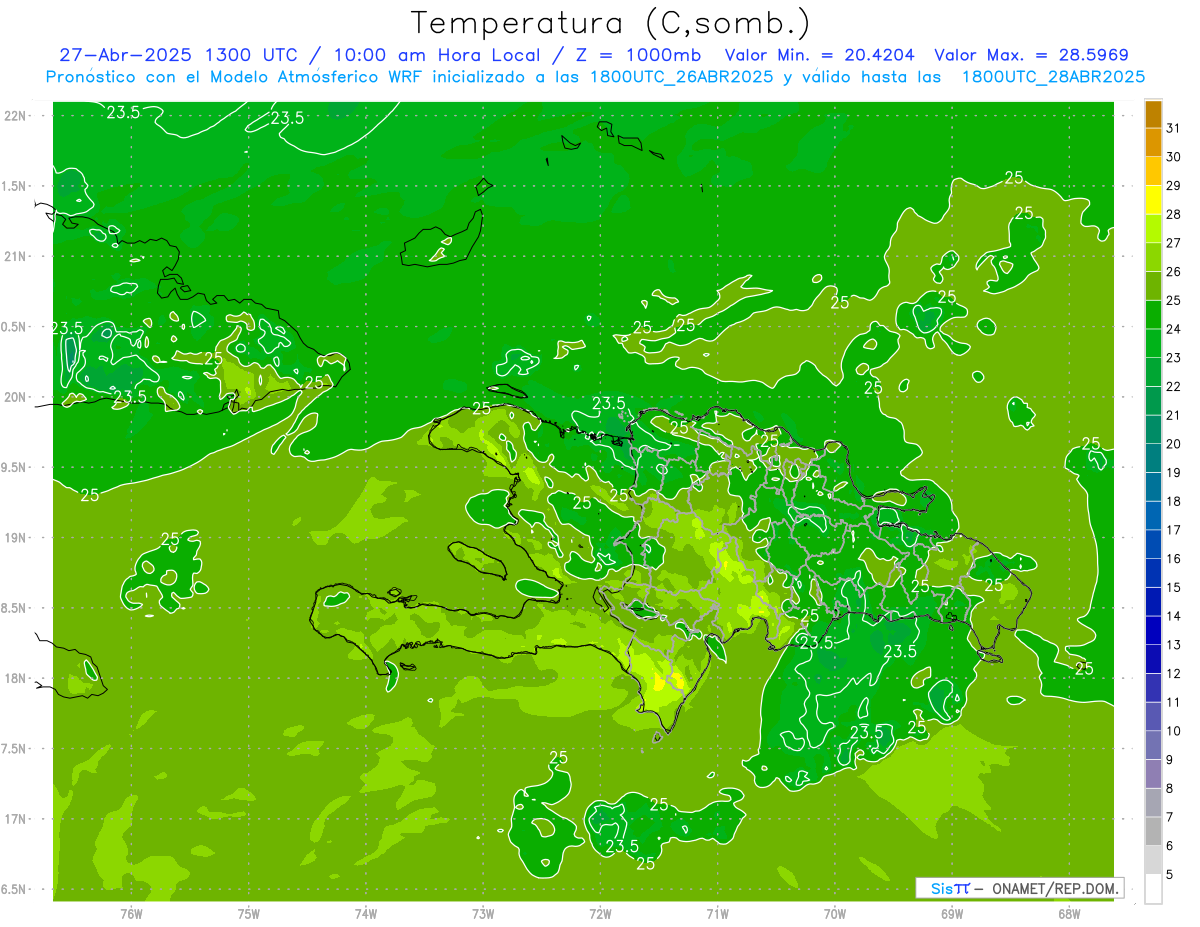Click the colorbar label 28
The height and width of the screenshot is (927, 1200).
click(x=1174, y=214)
